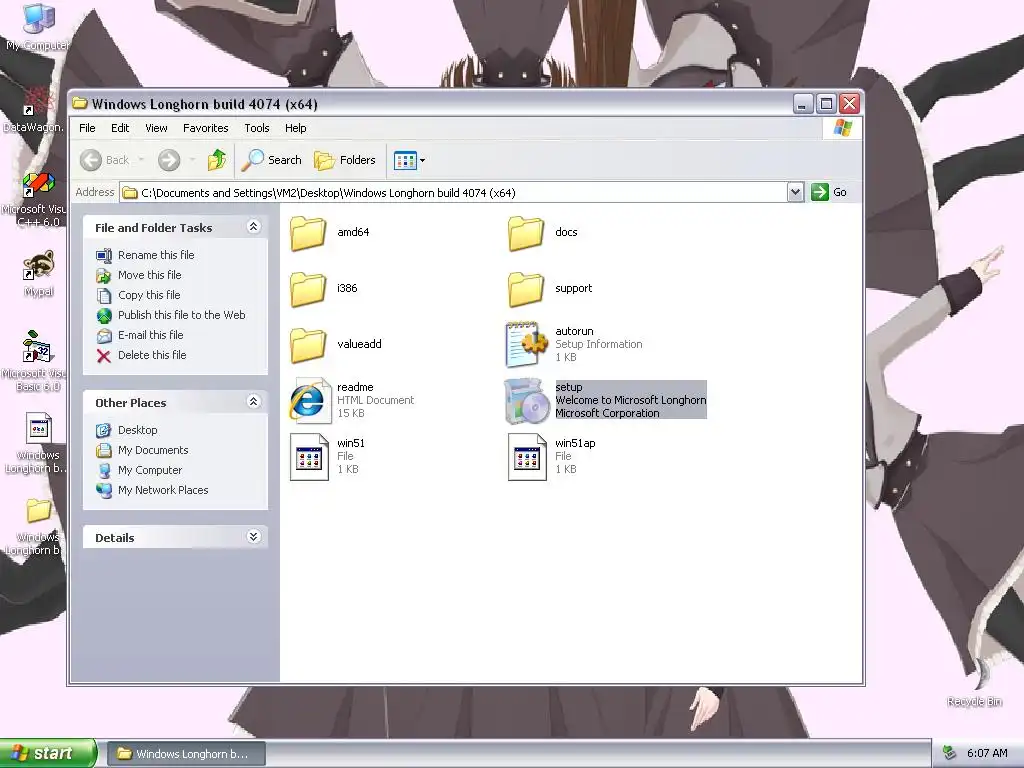The image size is (1024, 768).
Task: Open the amd64 folder icon
Action: click(308, 233)
